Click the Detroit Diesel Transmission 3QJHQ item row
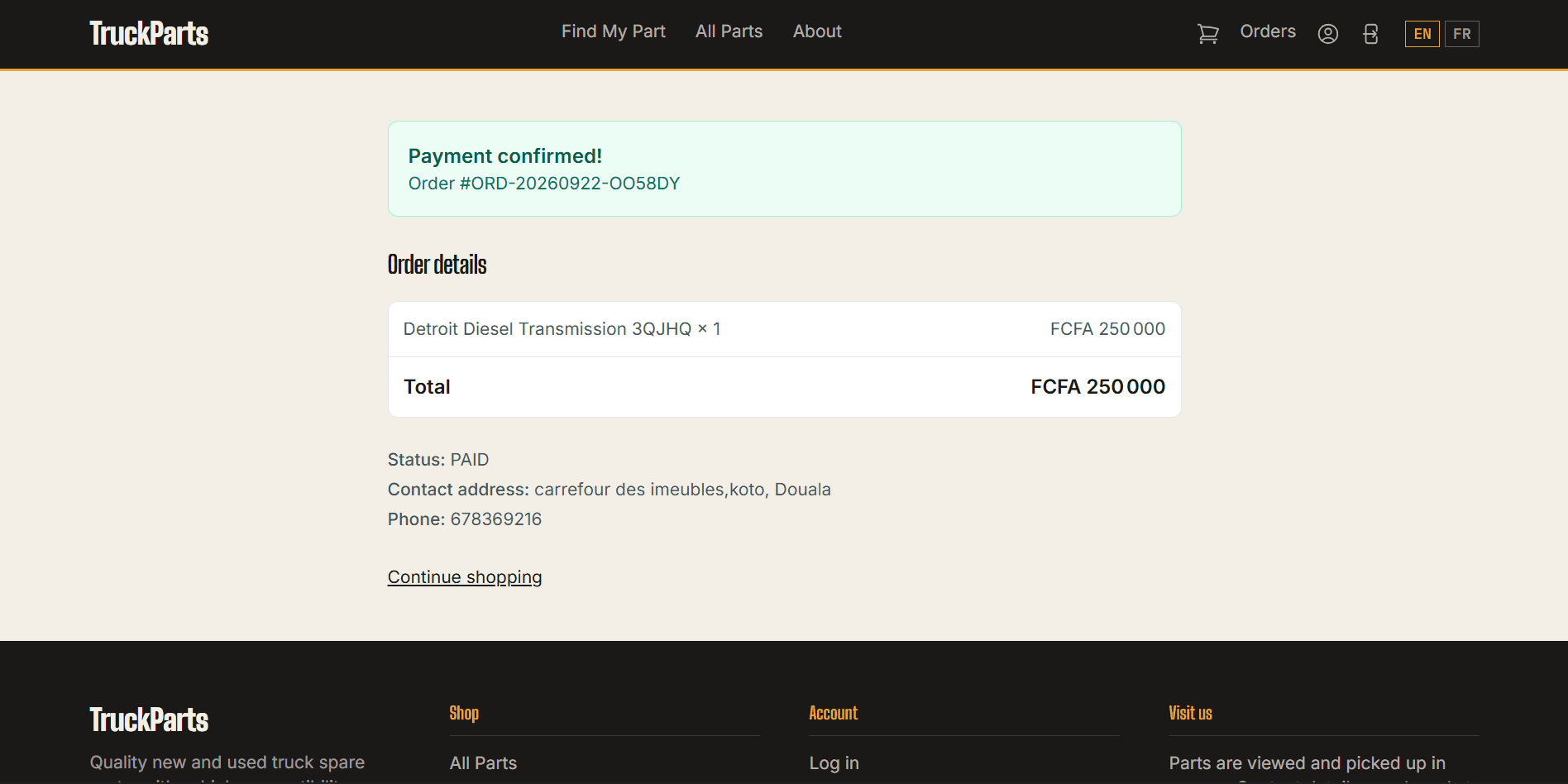 [x=784, y=329]
